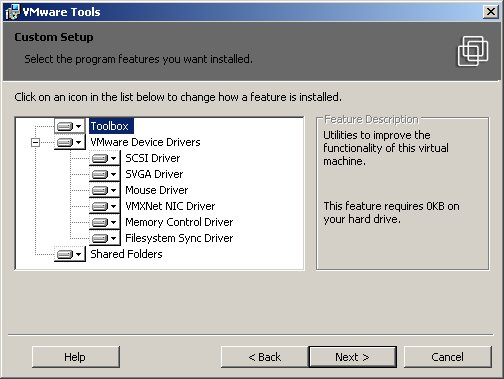Open the Toolbox feature install-state dropdown
The width and height of the screenshot is (504, 379).
click(x=69, y=126)
